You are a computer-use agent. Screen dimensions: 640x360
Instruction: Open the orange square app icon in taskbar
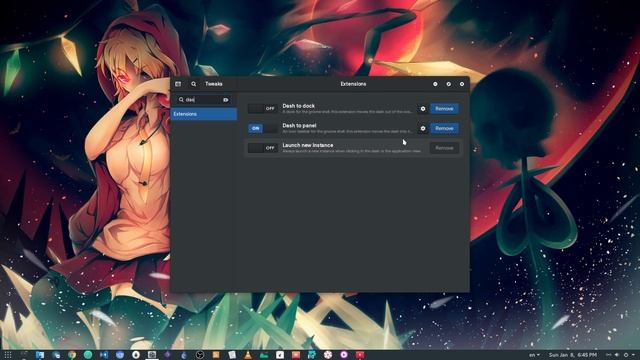tap(216, 355)
